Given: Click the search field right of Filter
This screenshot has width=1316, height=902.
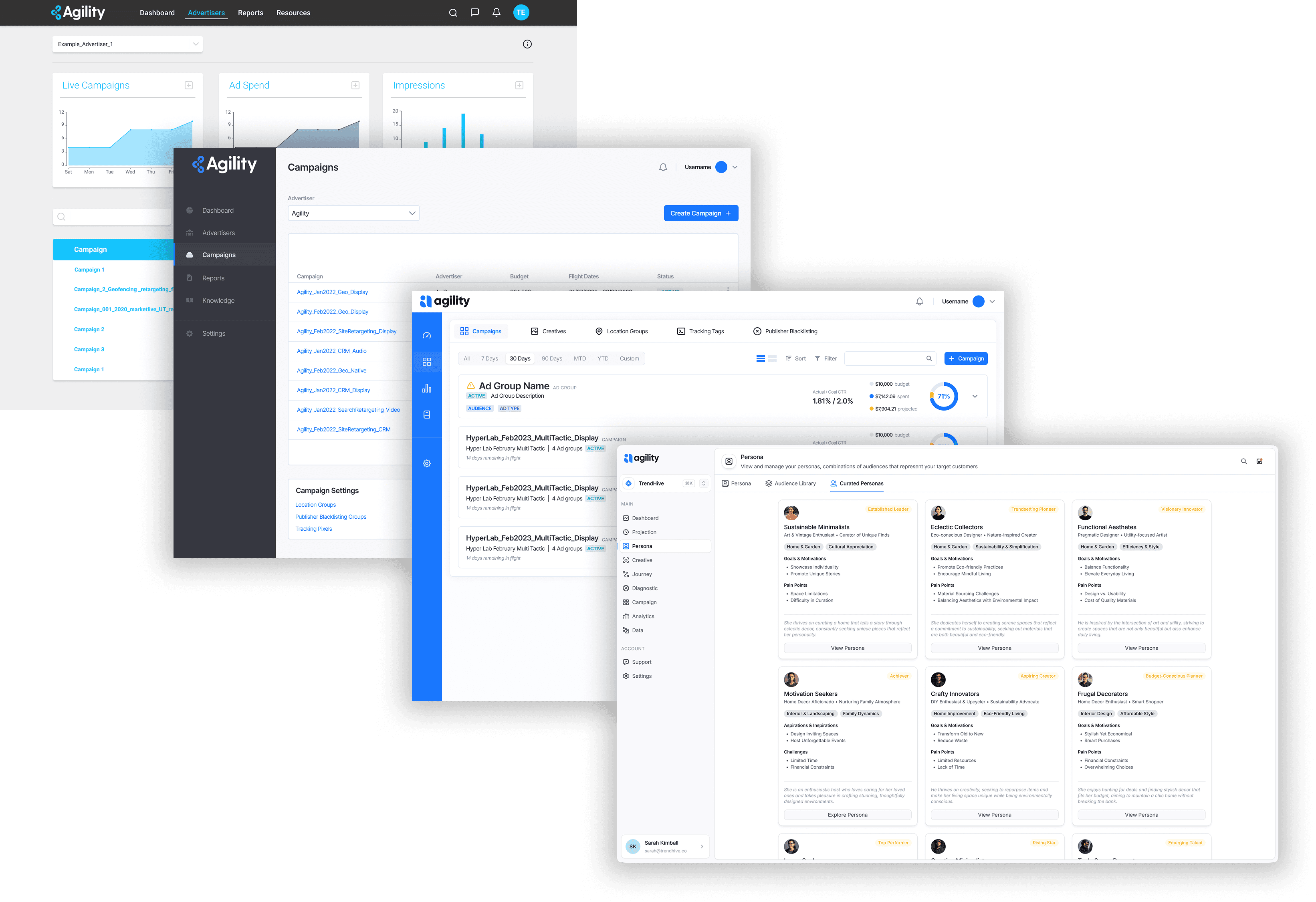Looking at the screenshot, I should [890, 359].
